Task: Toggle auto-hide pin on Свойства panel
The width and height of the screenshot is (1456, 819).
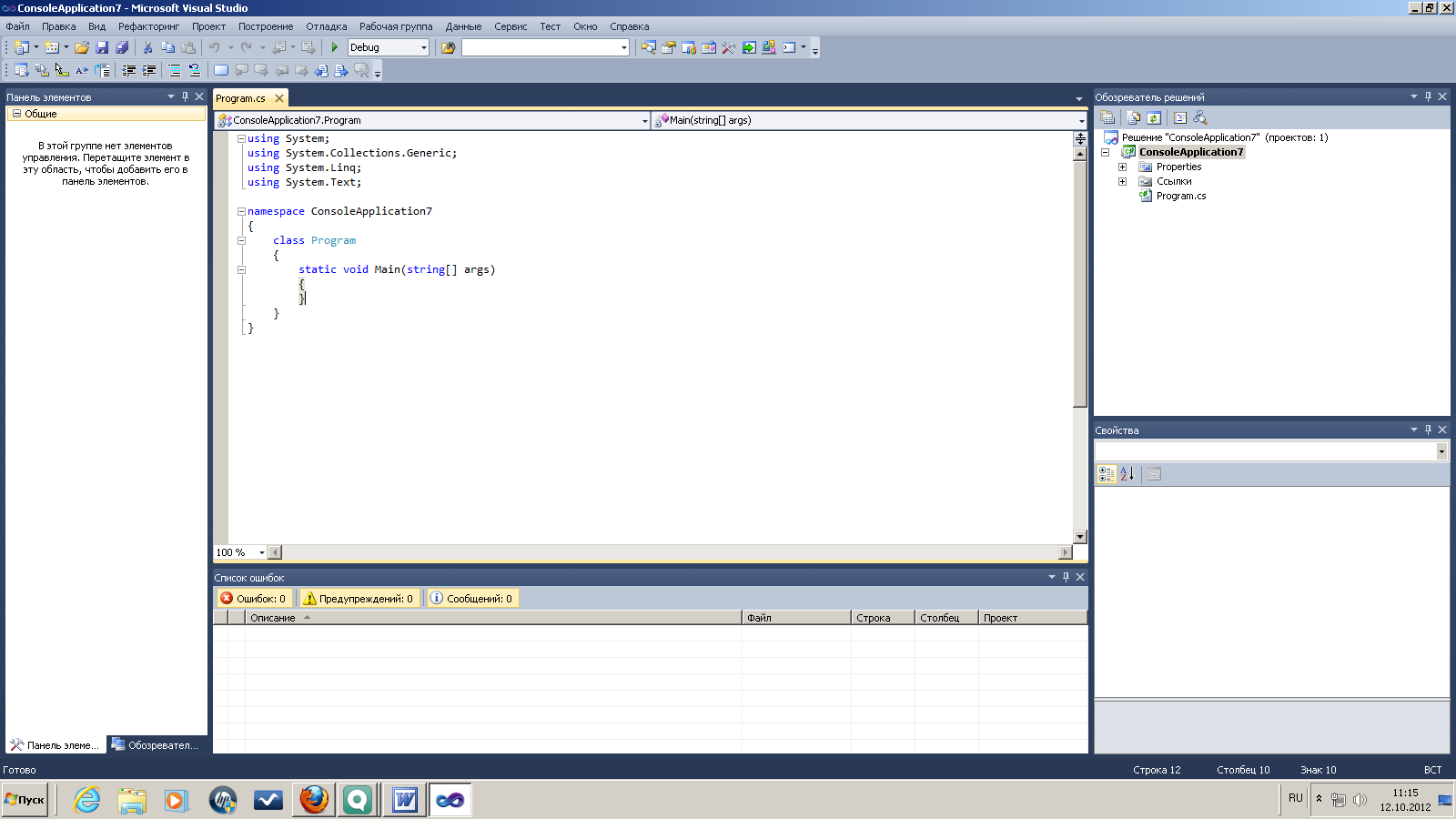Action: click(1428, 430)
